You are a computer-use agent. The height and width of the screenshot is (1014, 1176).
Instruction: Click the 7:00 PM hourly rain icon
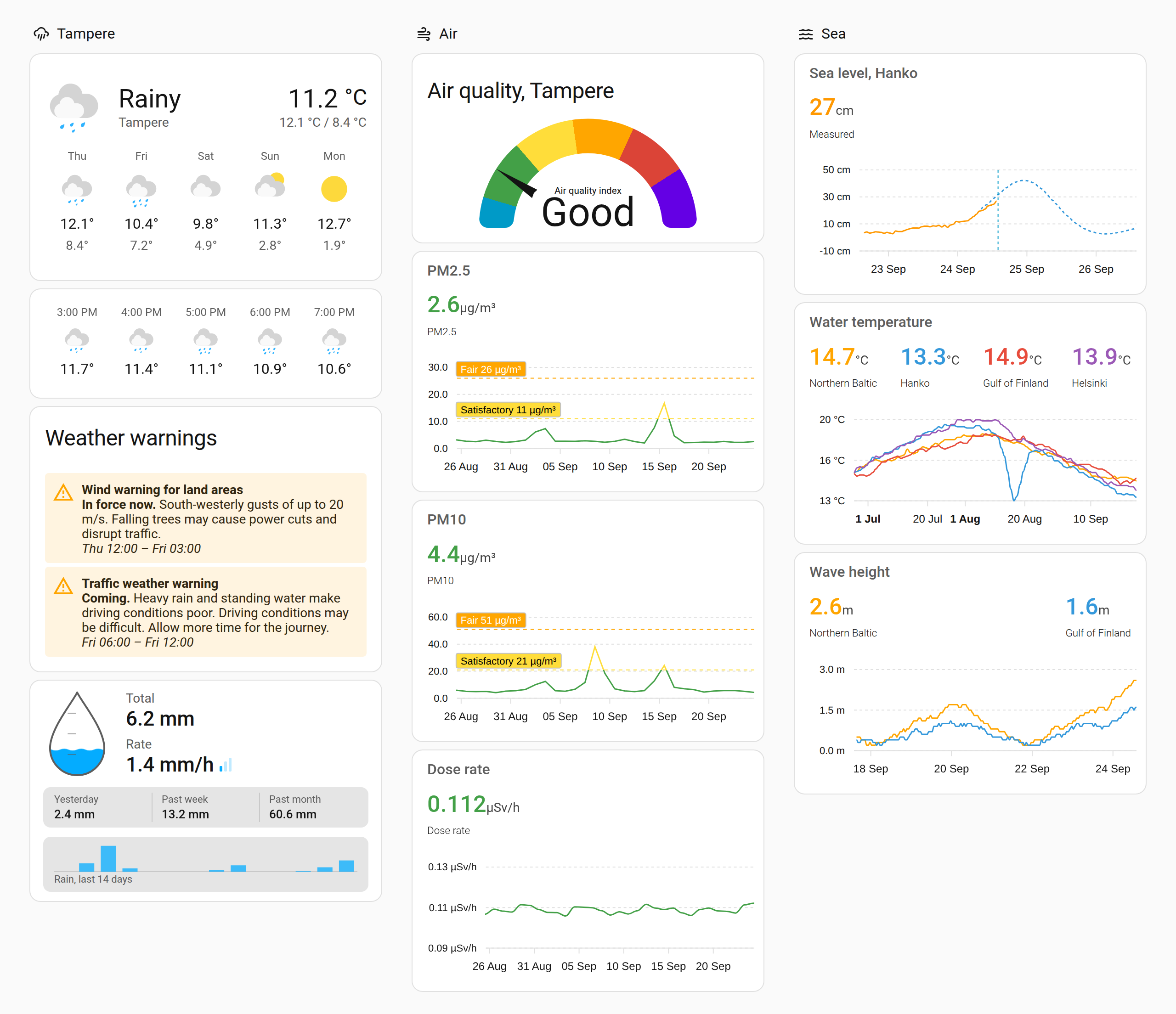pos(334,340)
